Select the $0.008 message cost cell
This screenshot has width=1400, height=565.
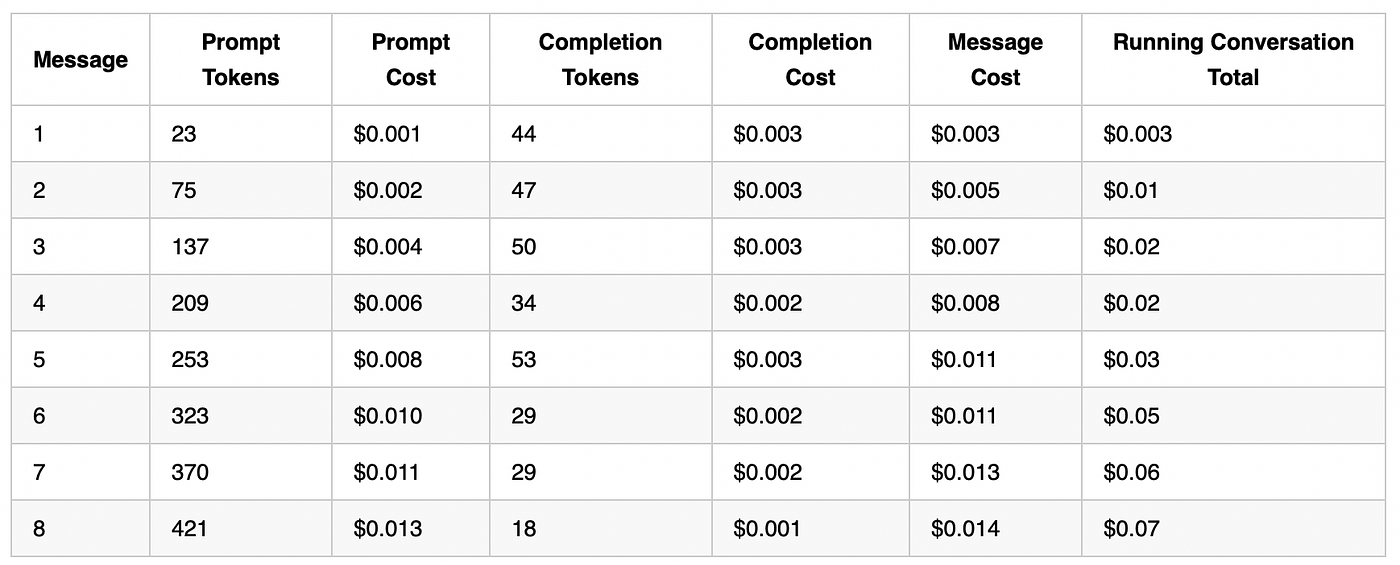(x=965, y=303)
